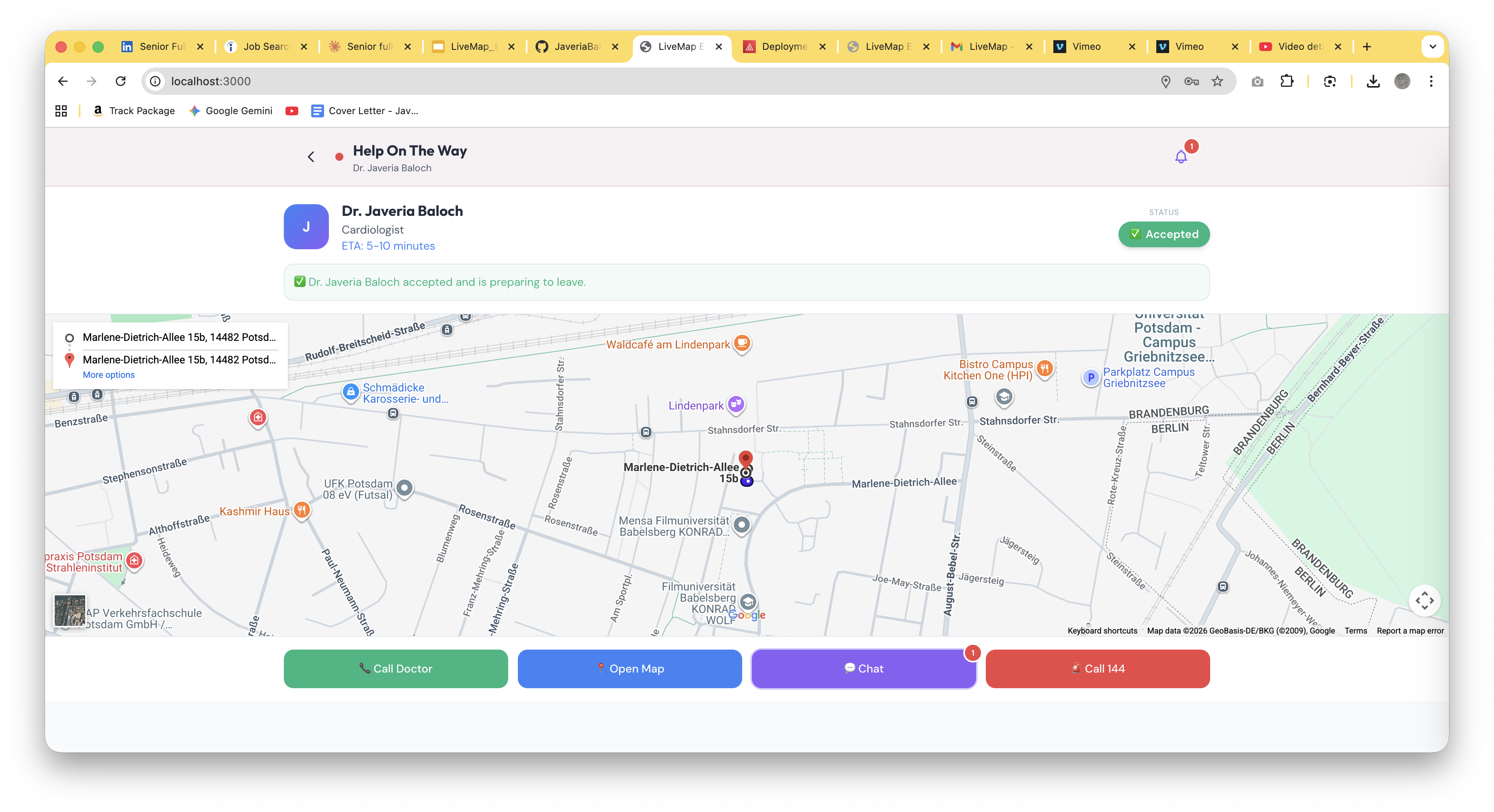Open Chrome three-dot menu
Image resolution: width=1494 pixels, height=812 pixels.
point(1431,81)
